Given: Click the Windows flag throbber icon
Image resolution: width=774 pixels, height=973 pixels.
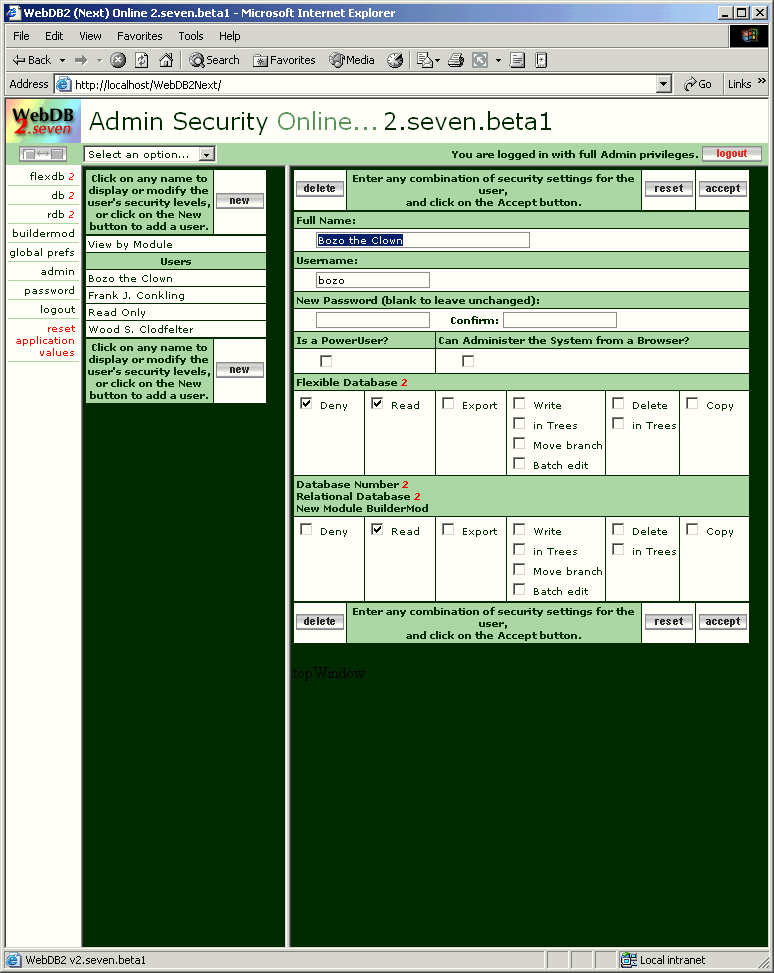Looking at the screenshot, I should [x=749, y=36].
